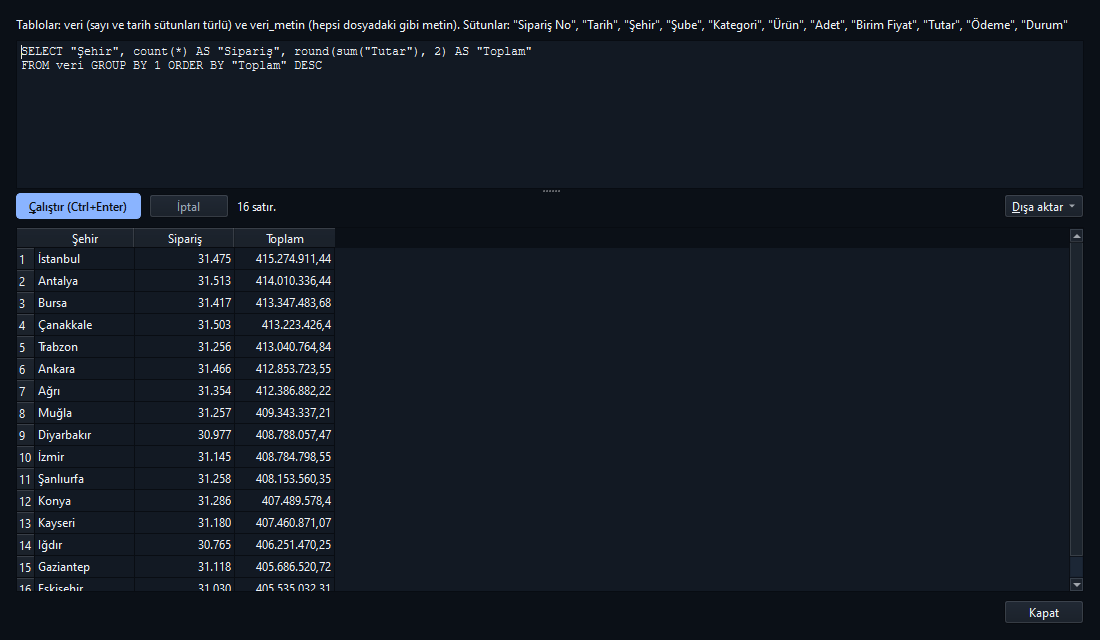Select the Şanlıurfa cell
1100x640 pixels.
(84, 479)
